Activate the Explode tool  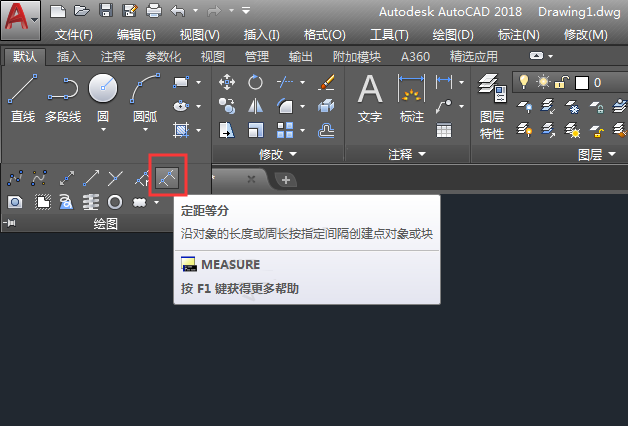click(326, 106)
